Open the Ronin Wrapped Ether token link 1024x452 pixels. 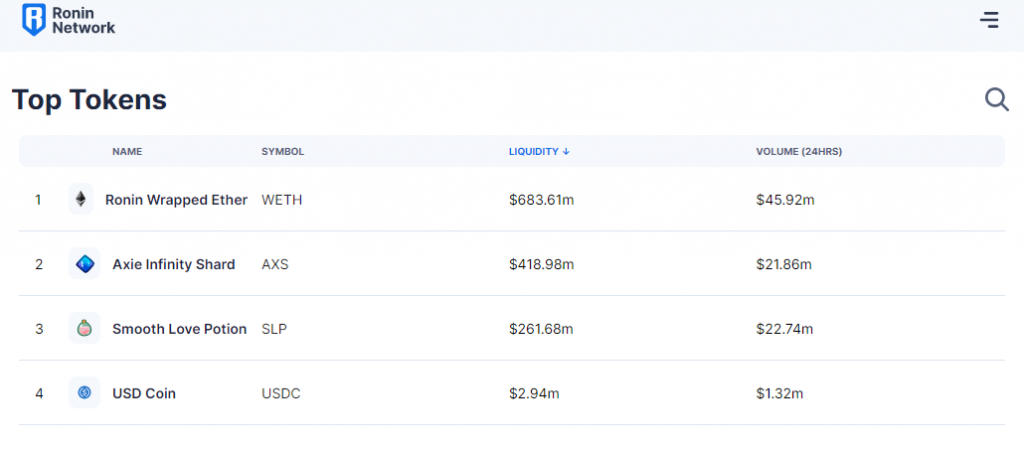(x=176, y=200)
